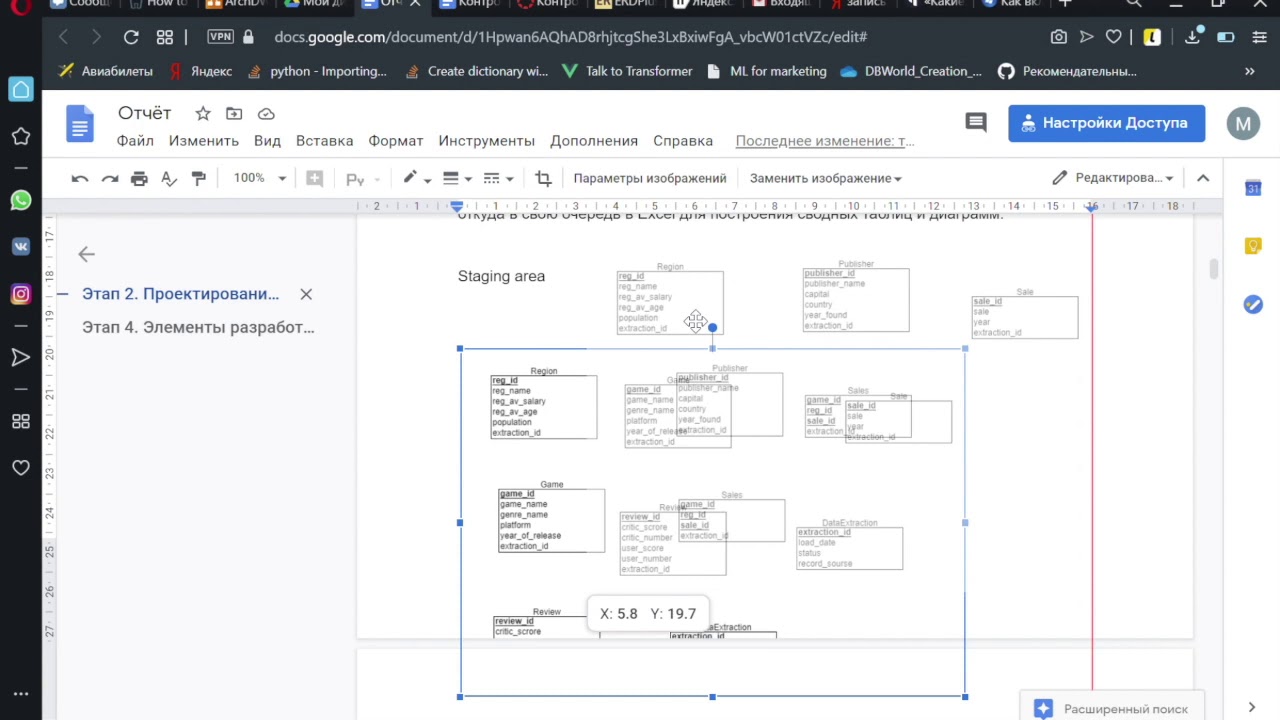Take snapshot with camera icon
This screenshot has width=1280, height=720.
1058,37
